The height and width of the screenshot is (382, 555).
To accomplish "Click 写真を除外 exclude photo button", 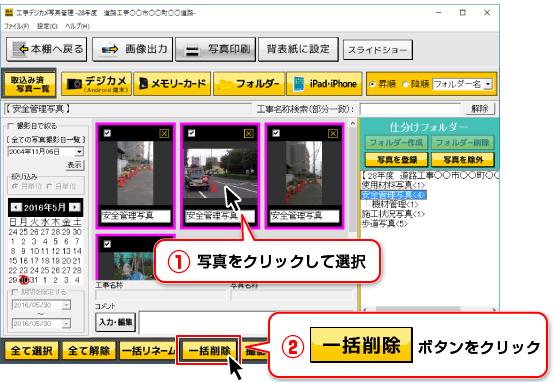I will point(462,160).
